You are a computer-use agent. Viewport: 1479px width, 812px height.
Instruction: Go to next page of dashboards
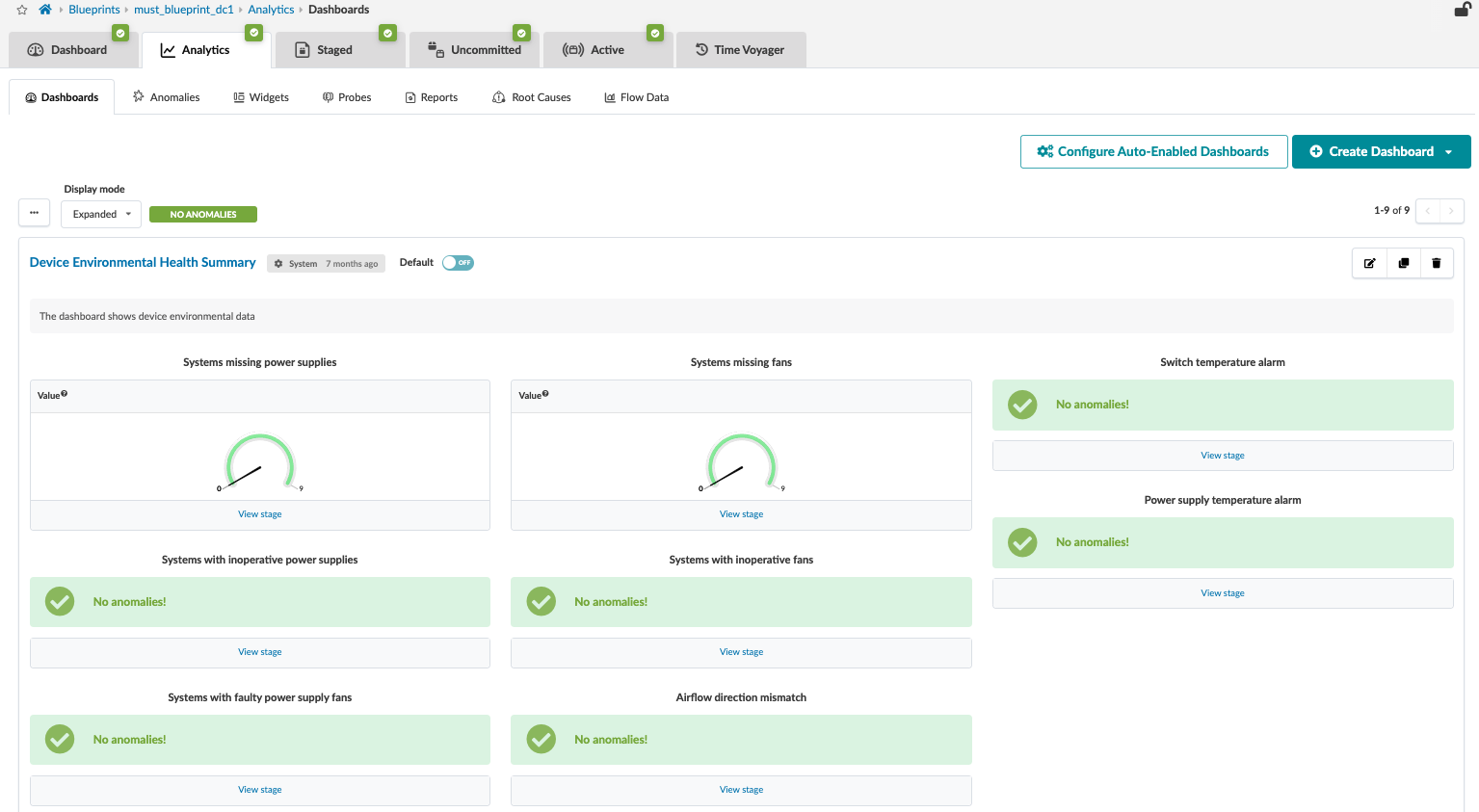(1451, 211)
